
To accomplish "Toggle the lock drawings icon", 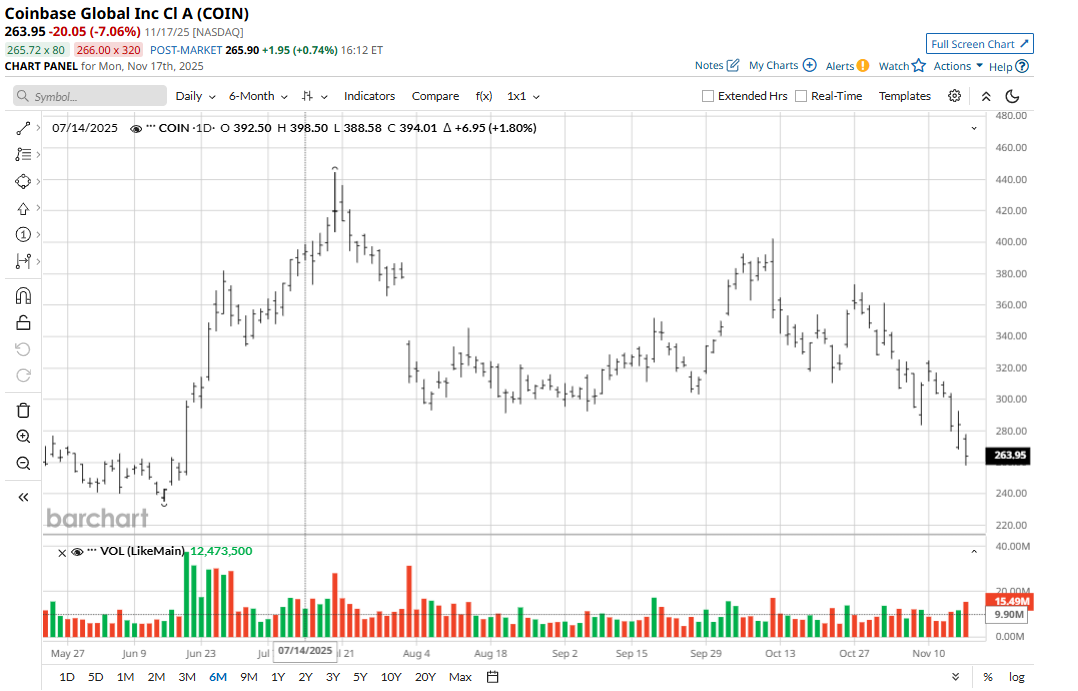I will coord(23,322).
